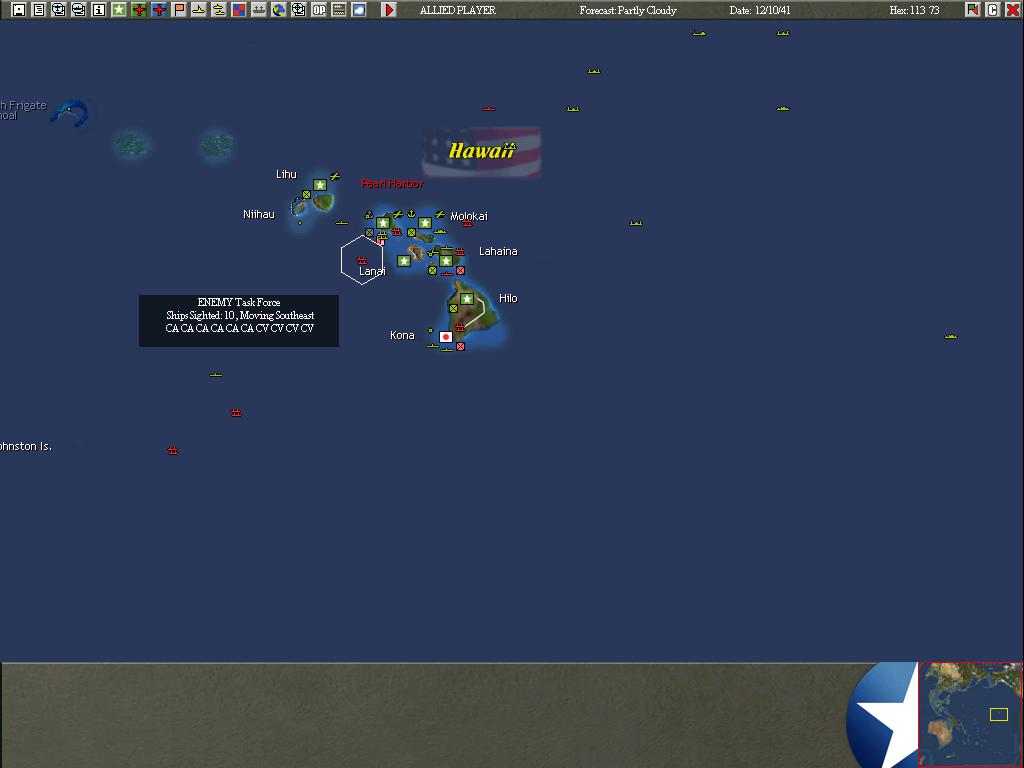1024x768 pixels.
Task: Select the Pearl Harbor star base icon
Action: pyautogui.click(x=383, y=223)
